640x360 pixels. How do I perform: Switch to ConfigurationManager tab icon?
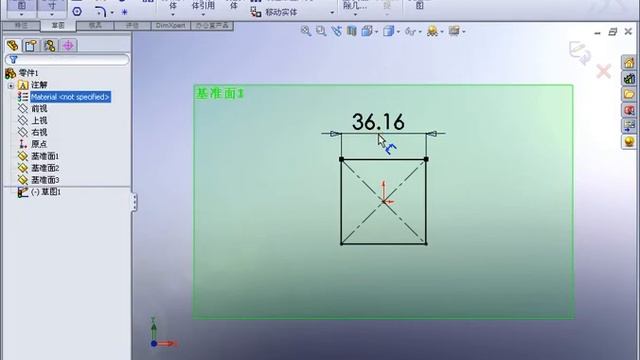[49, 45]
